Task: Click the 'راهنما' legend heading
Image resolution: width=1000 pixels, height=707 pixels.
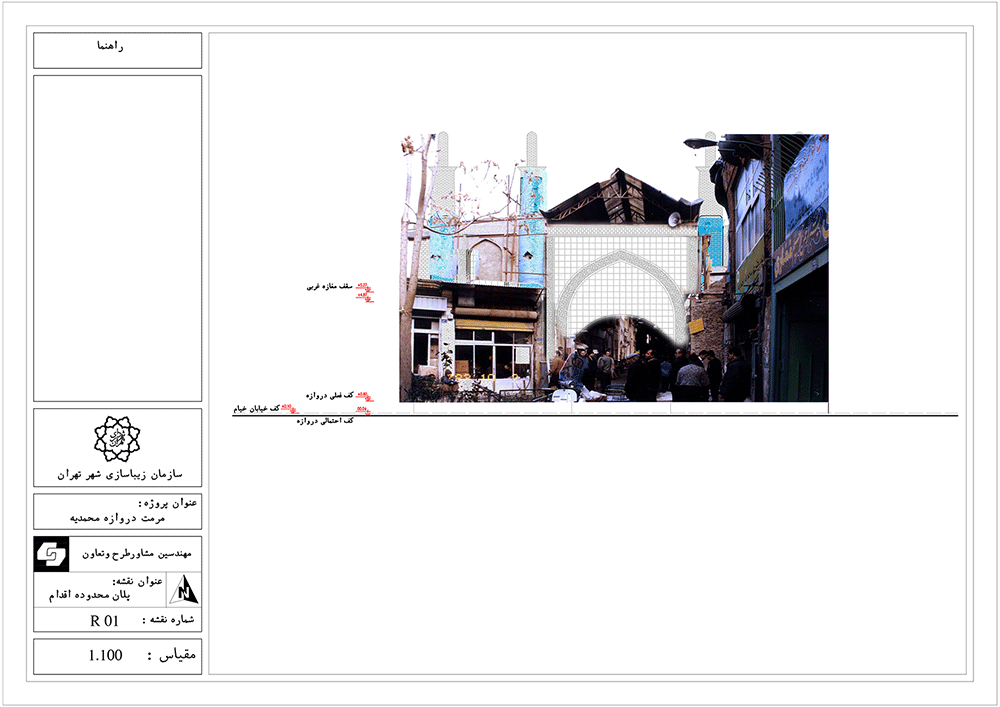Action: [x=110, y=46]
